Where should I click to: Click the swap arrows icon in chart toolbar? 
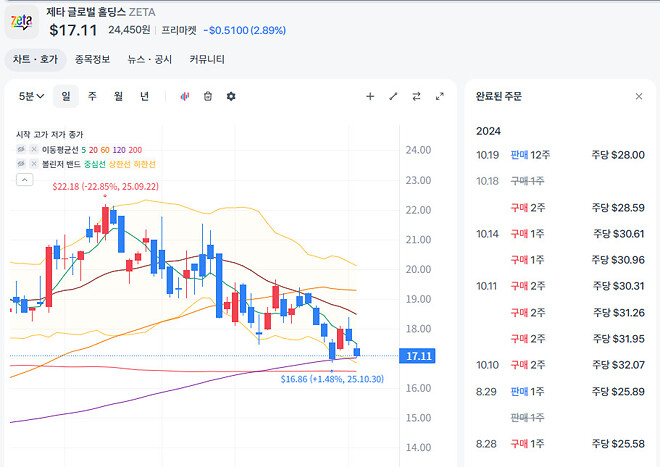click(x=416, y=96)
